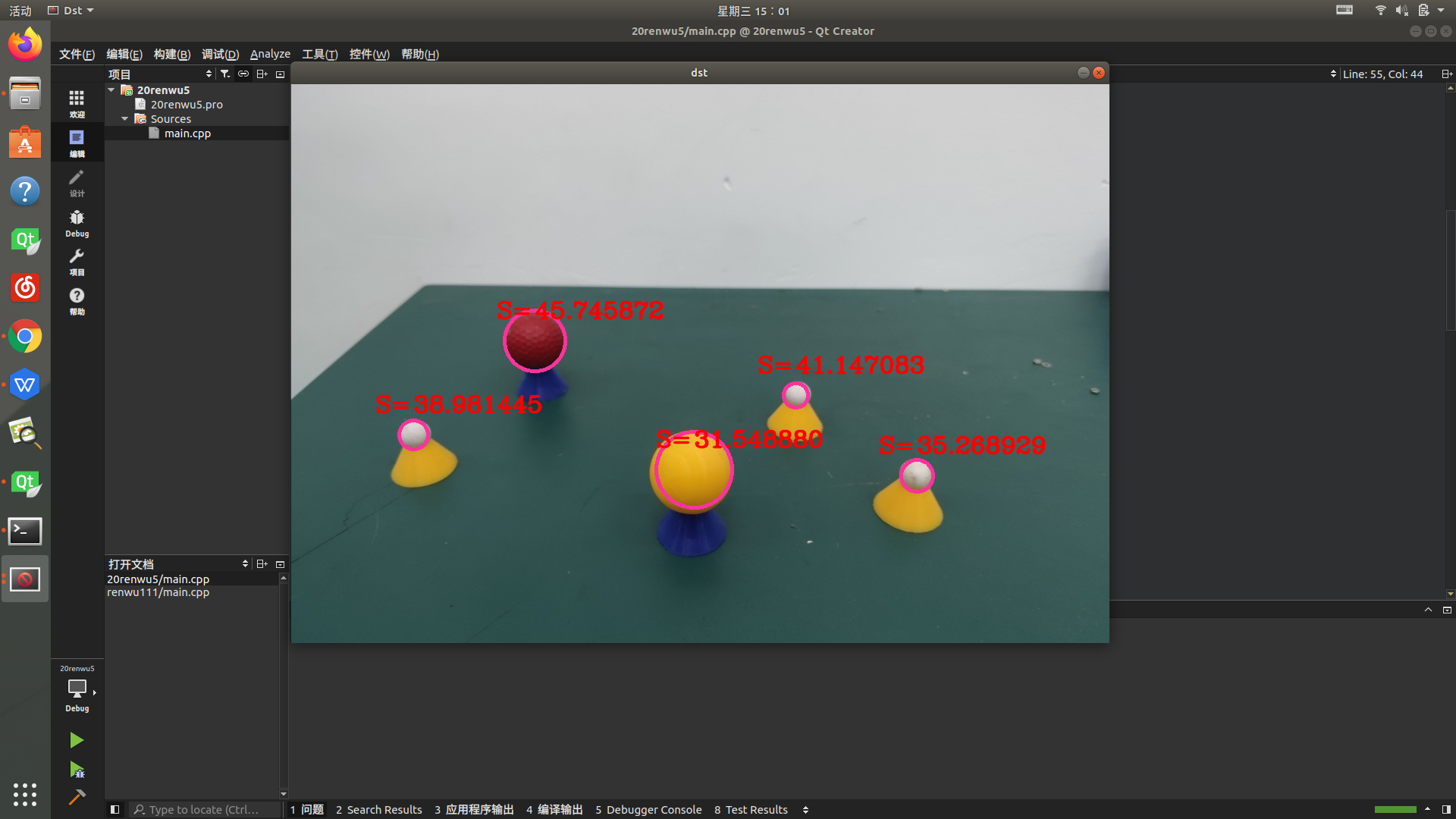Click the Type to locate input field
The width and height of the screenshot is (1456, 819).
point(205,809)
